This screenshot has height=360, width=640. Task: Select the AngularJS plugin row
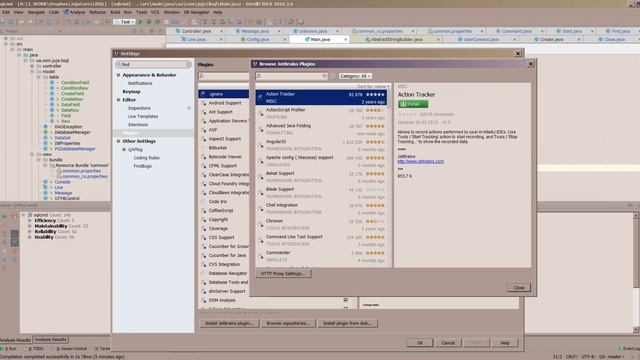click(321, 145)
